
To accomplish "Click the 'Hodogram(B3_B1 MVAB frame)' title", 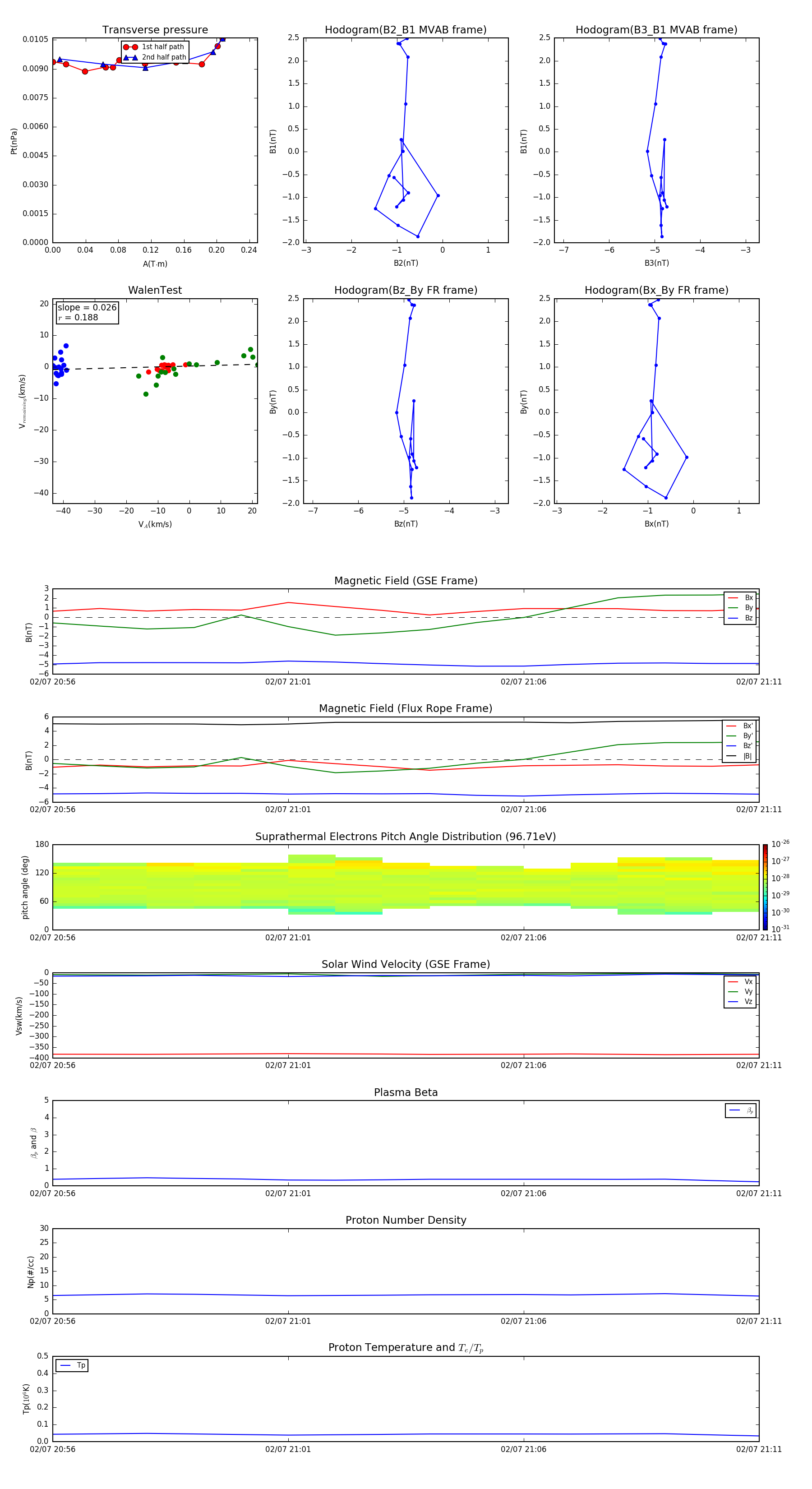I will coord(656,30).
